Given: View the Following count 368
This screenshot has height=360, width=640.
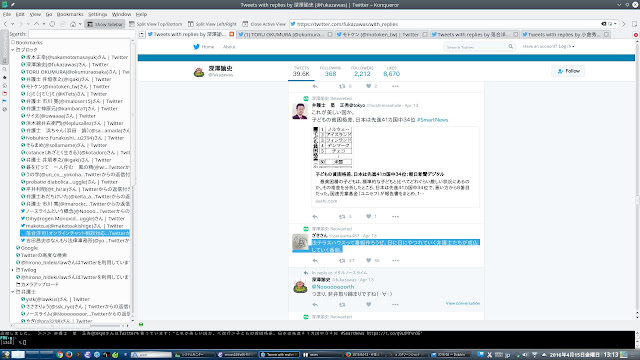Looking at the screenshot, I should [330, 71].
